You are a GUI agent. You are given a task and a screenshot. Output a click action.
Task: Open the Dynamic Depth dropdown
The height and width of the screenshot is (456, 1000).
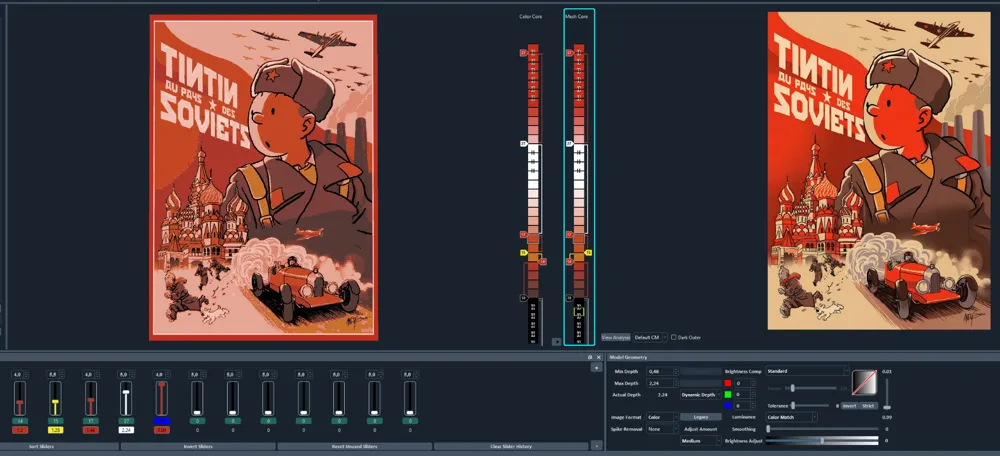point(701,395)
